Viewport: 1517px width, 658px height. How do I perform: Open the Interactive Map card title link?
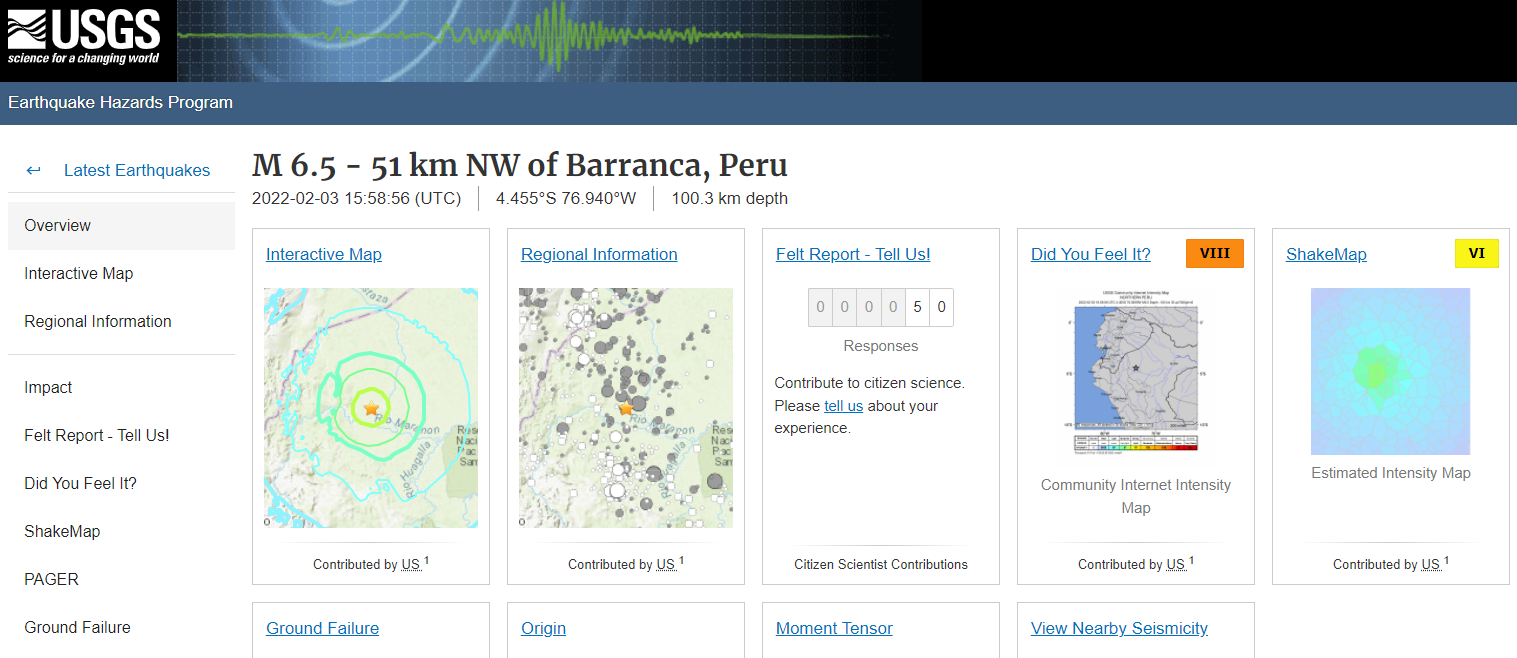(x=324, y=254)
